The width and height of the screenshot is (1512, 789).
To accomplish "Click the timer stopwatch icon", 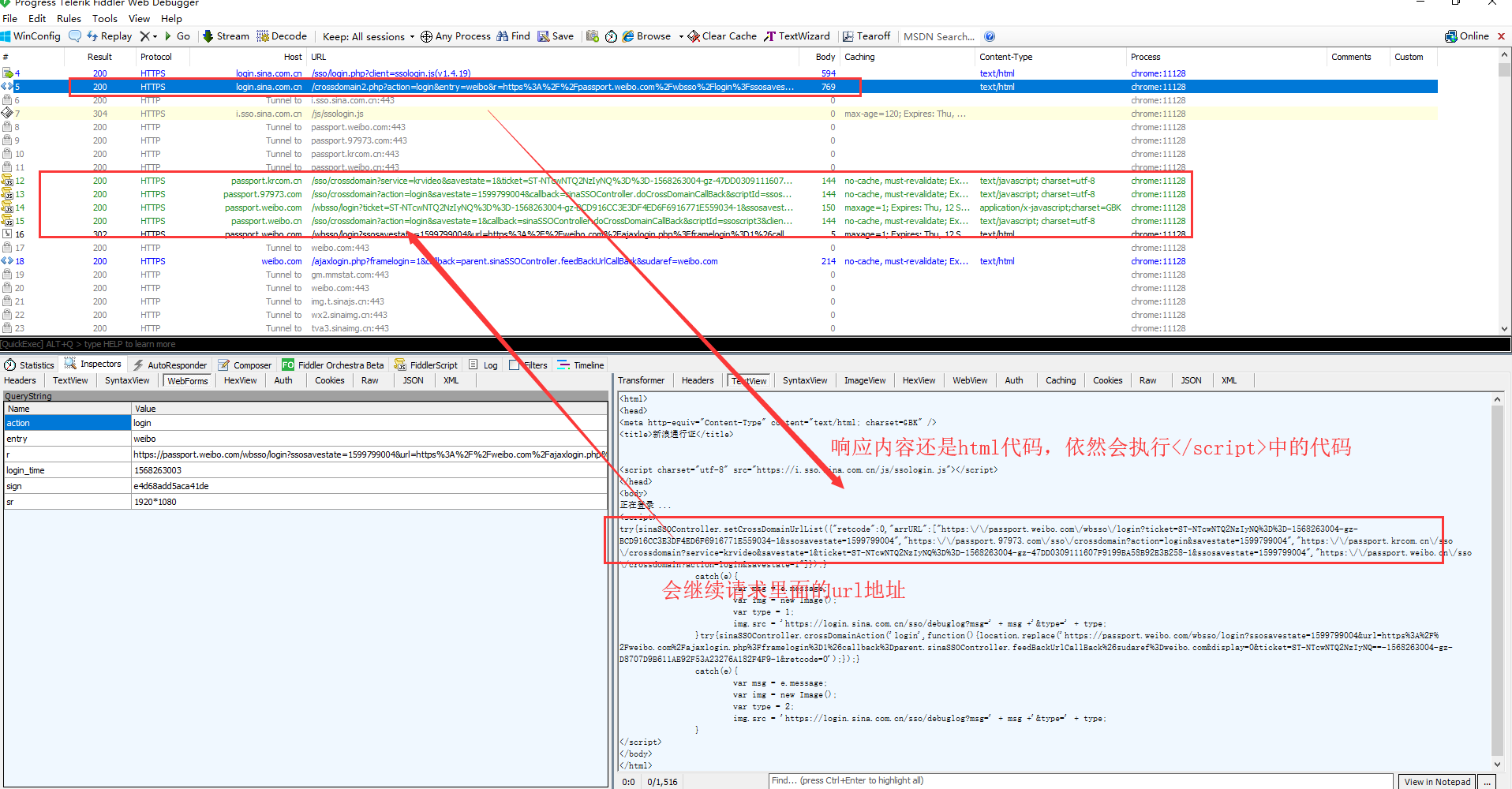I will (611, 36).
